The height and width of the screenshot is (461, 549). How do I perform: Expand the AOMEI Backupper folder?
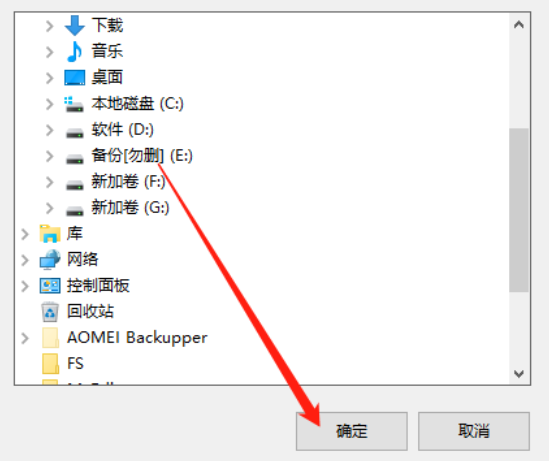pos(25,338)
